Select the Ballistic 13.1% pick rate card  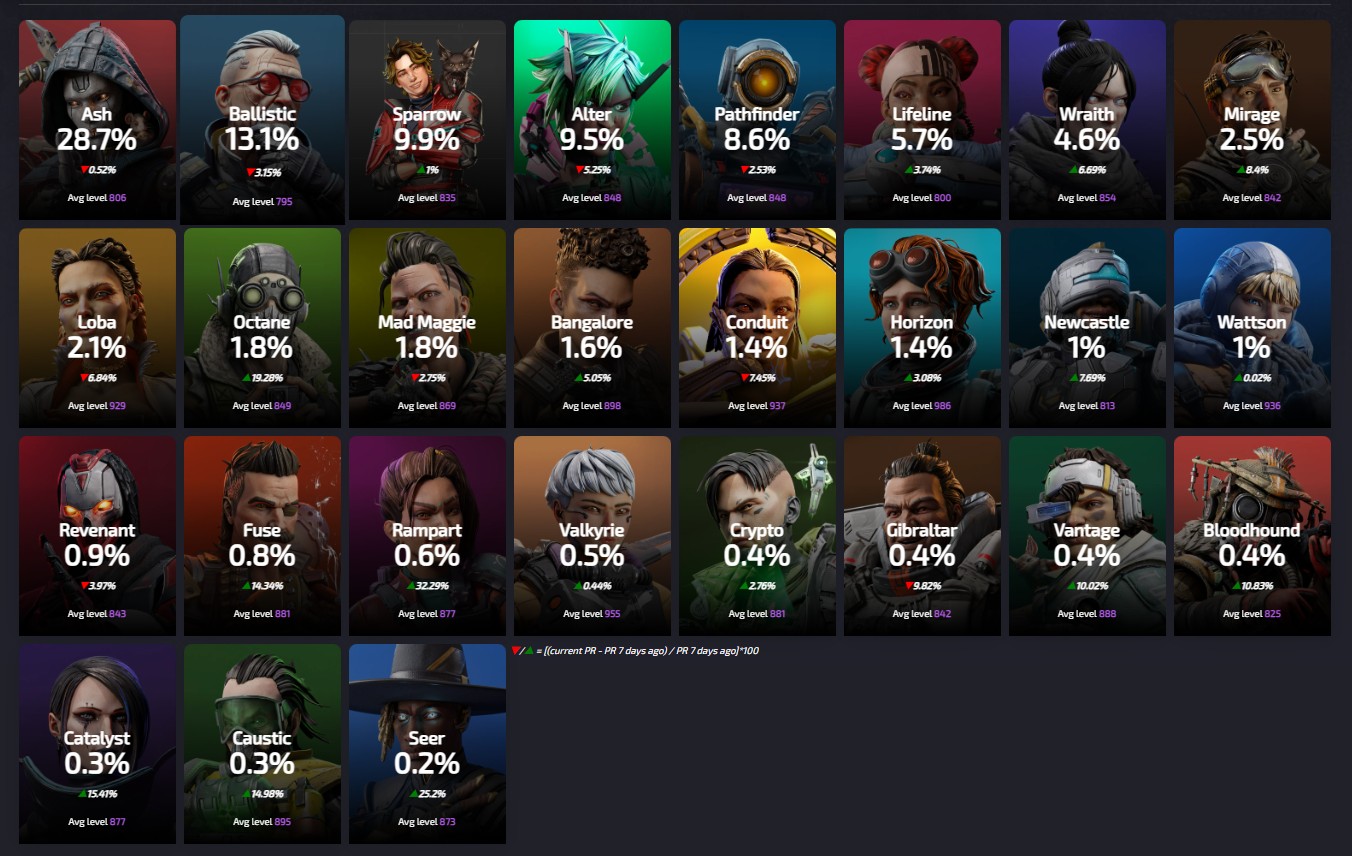tap(262, 120)
